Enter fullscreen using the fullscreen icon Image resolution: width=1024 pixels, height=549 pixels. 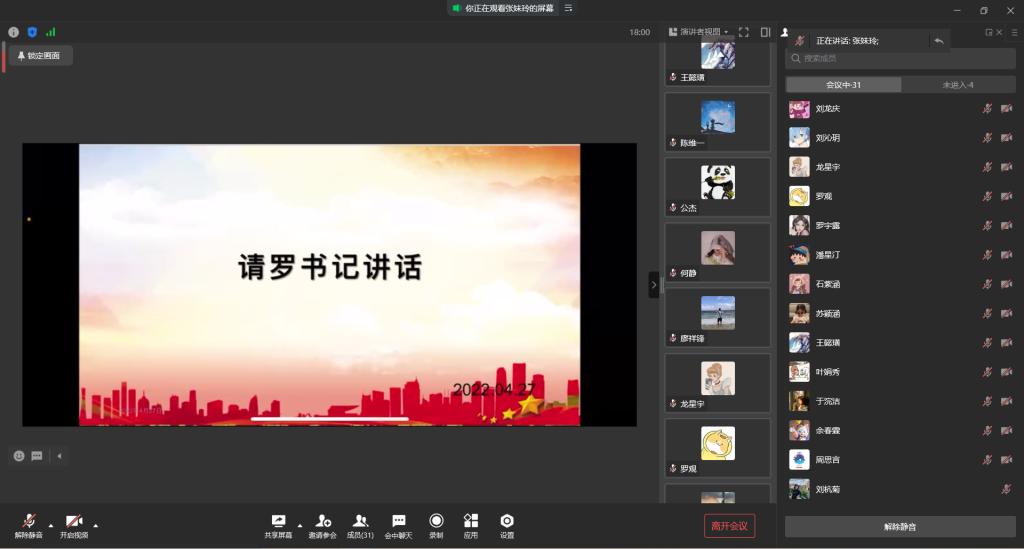coord(743,32)
